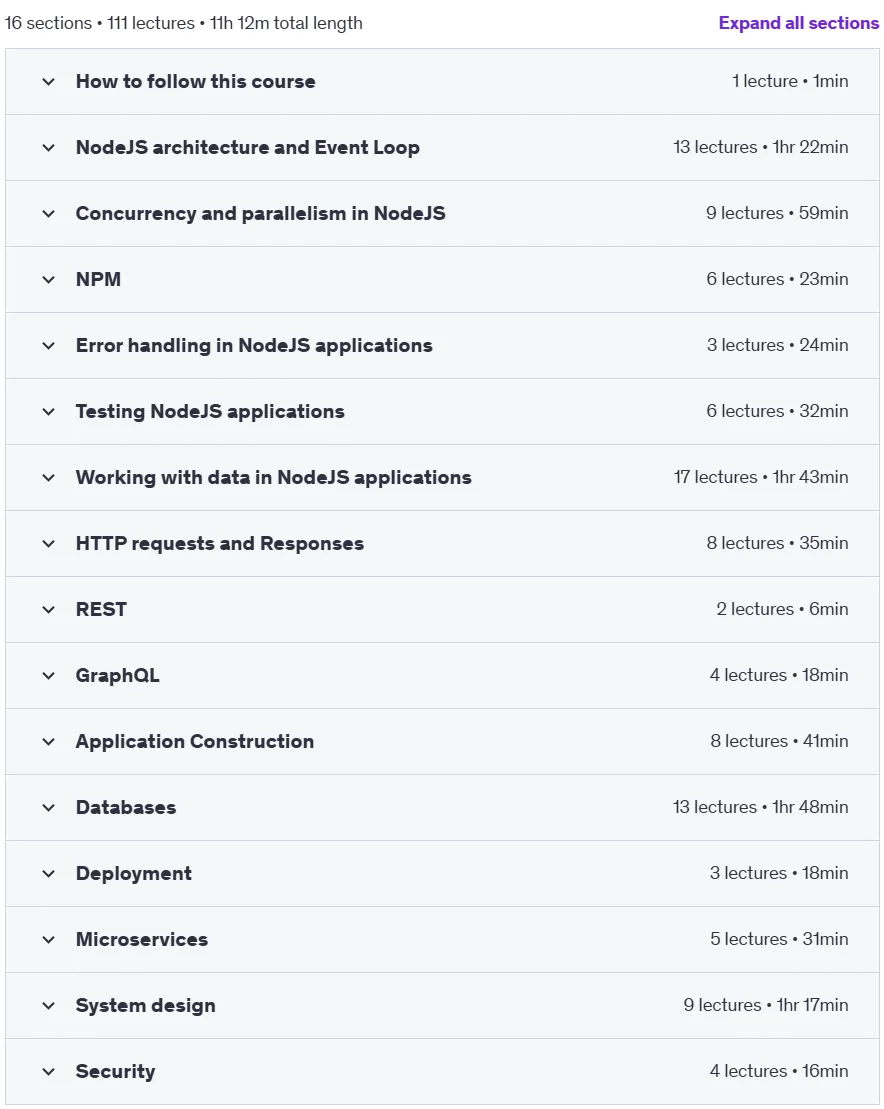Click the 13 lectures 1hr 48min label
Viewport: 884px width, 1109px height.
click(760, 807)
